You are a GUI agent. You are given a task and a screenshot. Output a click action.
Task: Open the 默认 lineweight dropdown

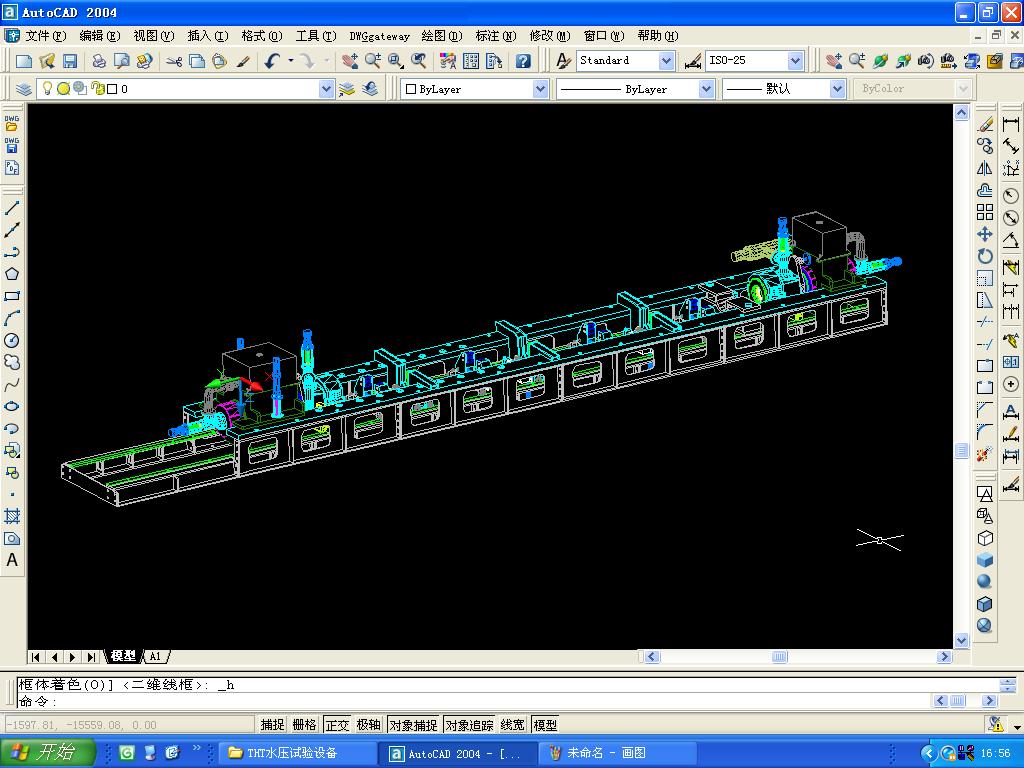coord(838,89)
